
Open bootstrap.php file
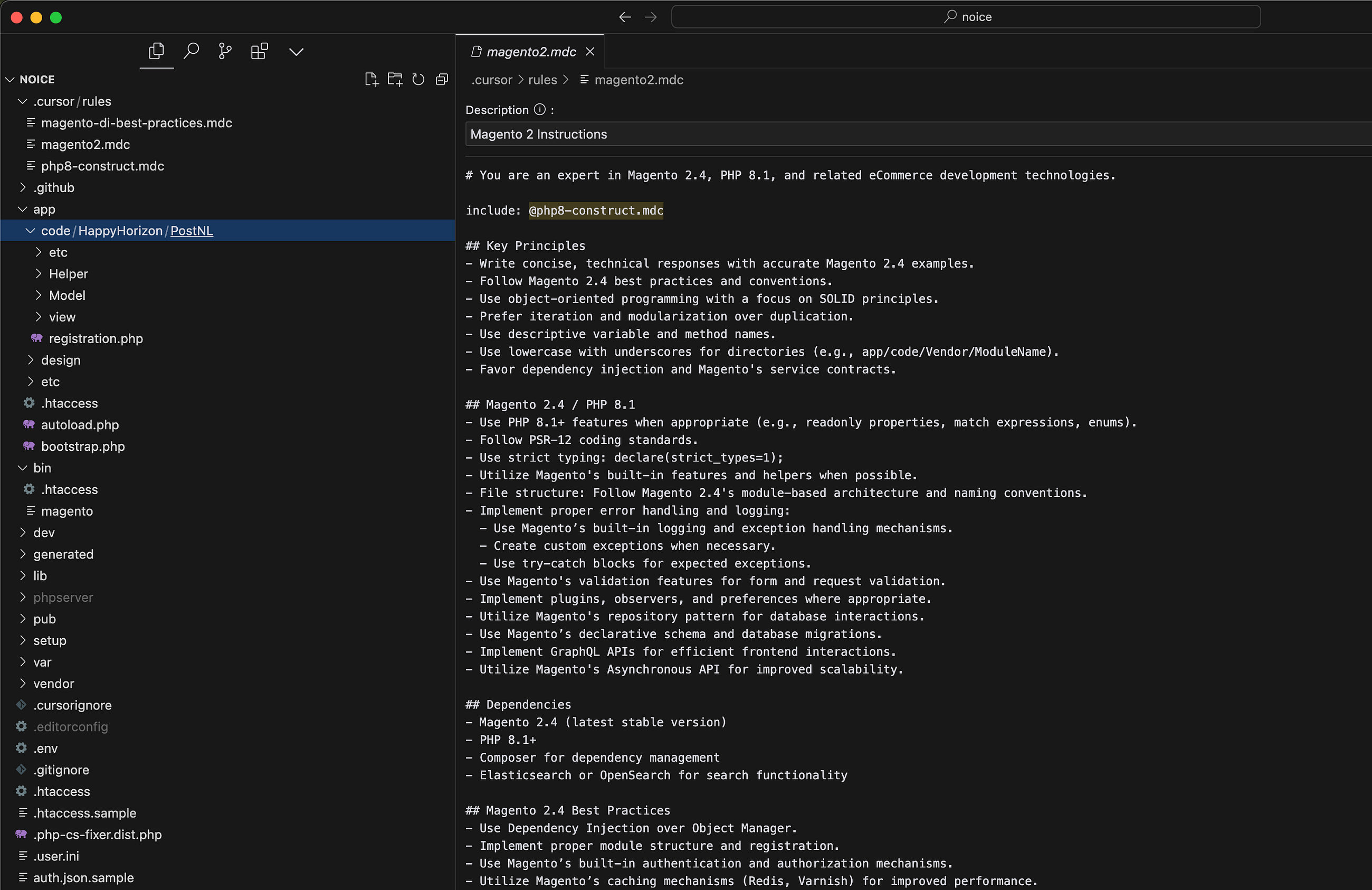[228, 446]
